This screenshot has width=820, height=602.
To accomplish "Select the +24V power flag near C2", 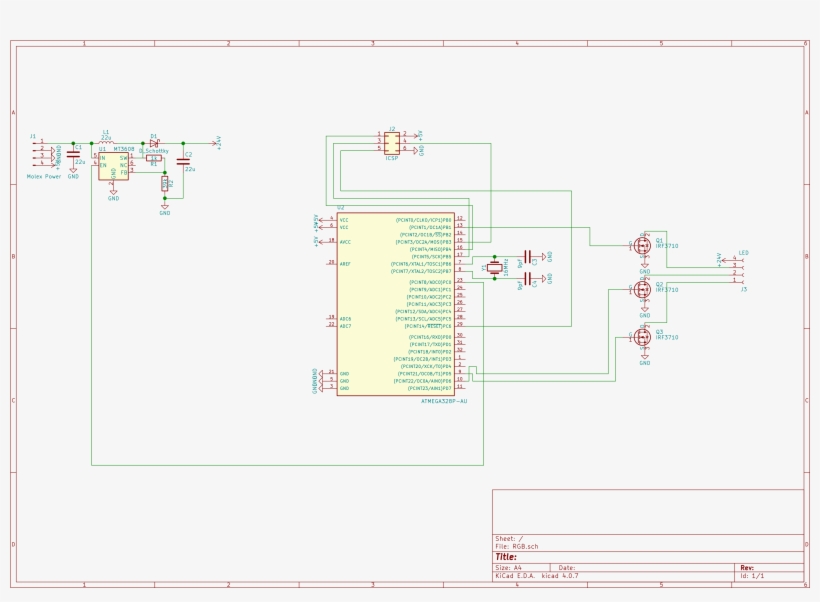I will (216, 142).
